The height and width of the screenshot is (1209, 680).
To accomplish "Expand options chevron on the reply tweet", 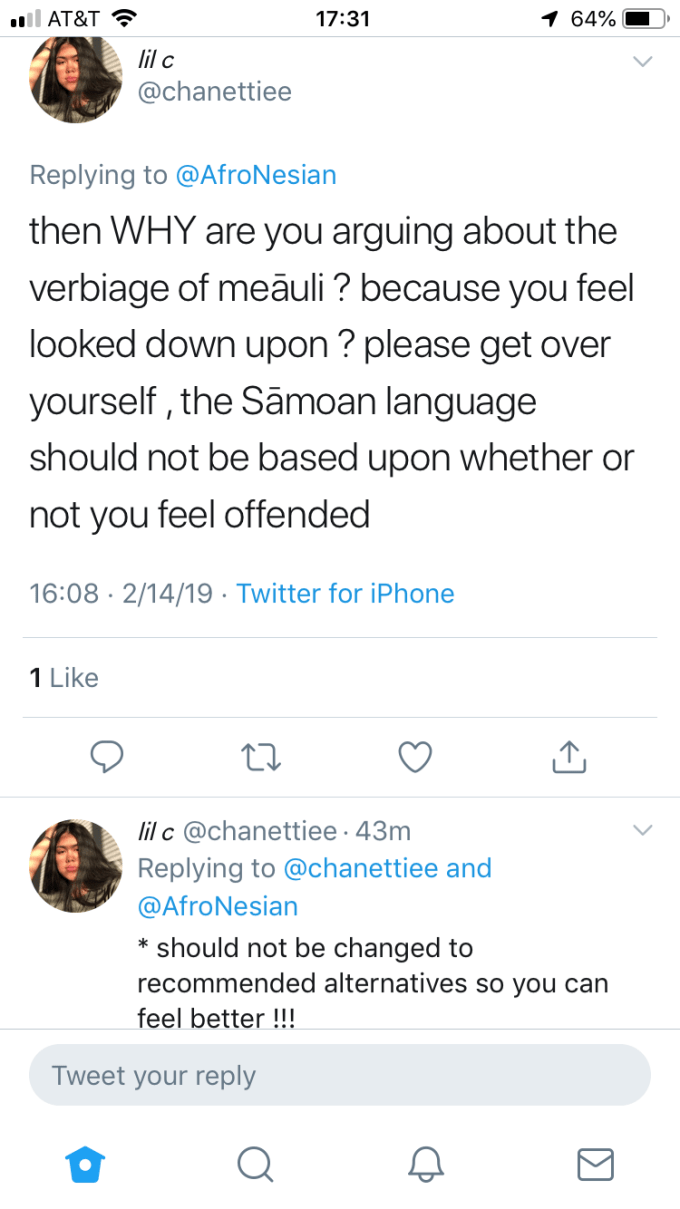I will click(643, 831).
